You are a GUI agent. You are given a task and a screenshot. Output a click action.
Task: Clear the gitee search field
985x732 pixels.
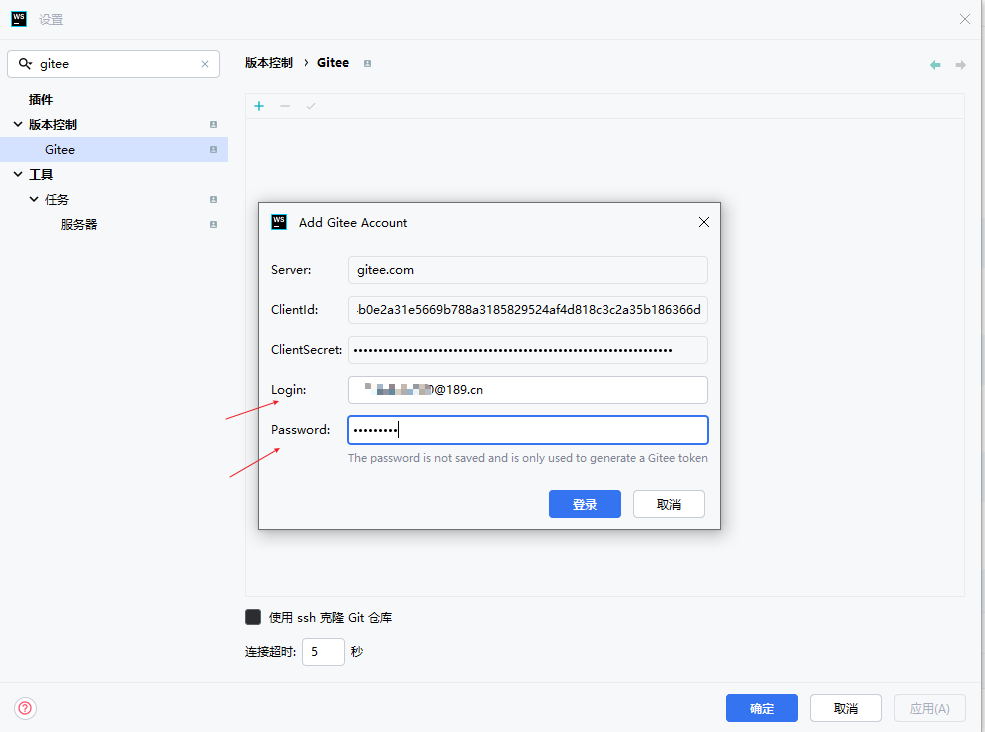tap(205, 64)
